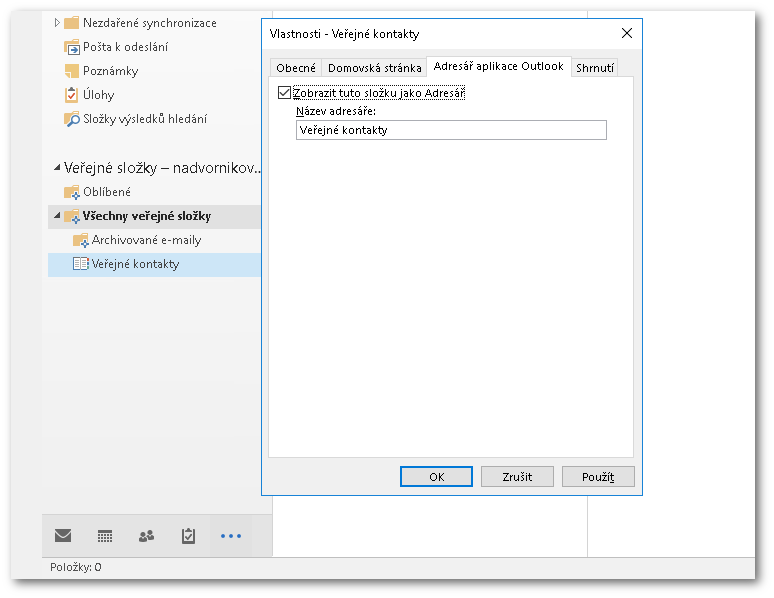Switch to Calendar view icon

pos(105,536)
